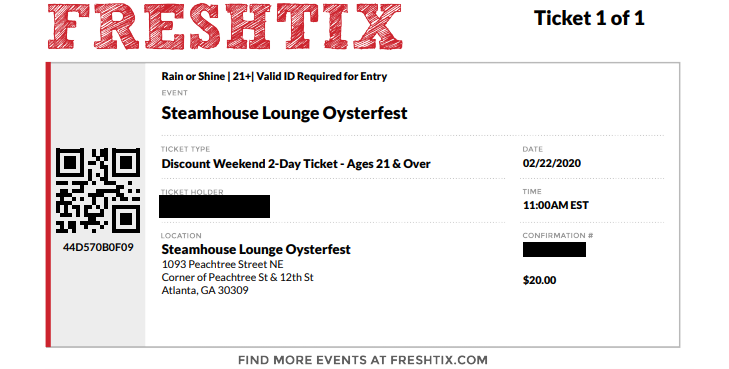Screen dimensions: 729x369
Task: Click the Atlanta, GA 30309 line
Action: pos(205,290)
